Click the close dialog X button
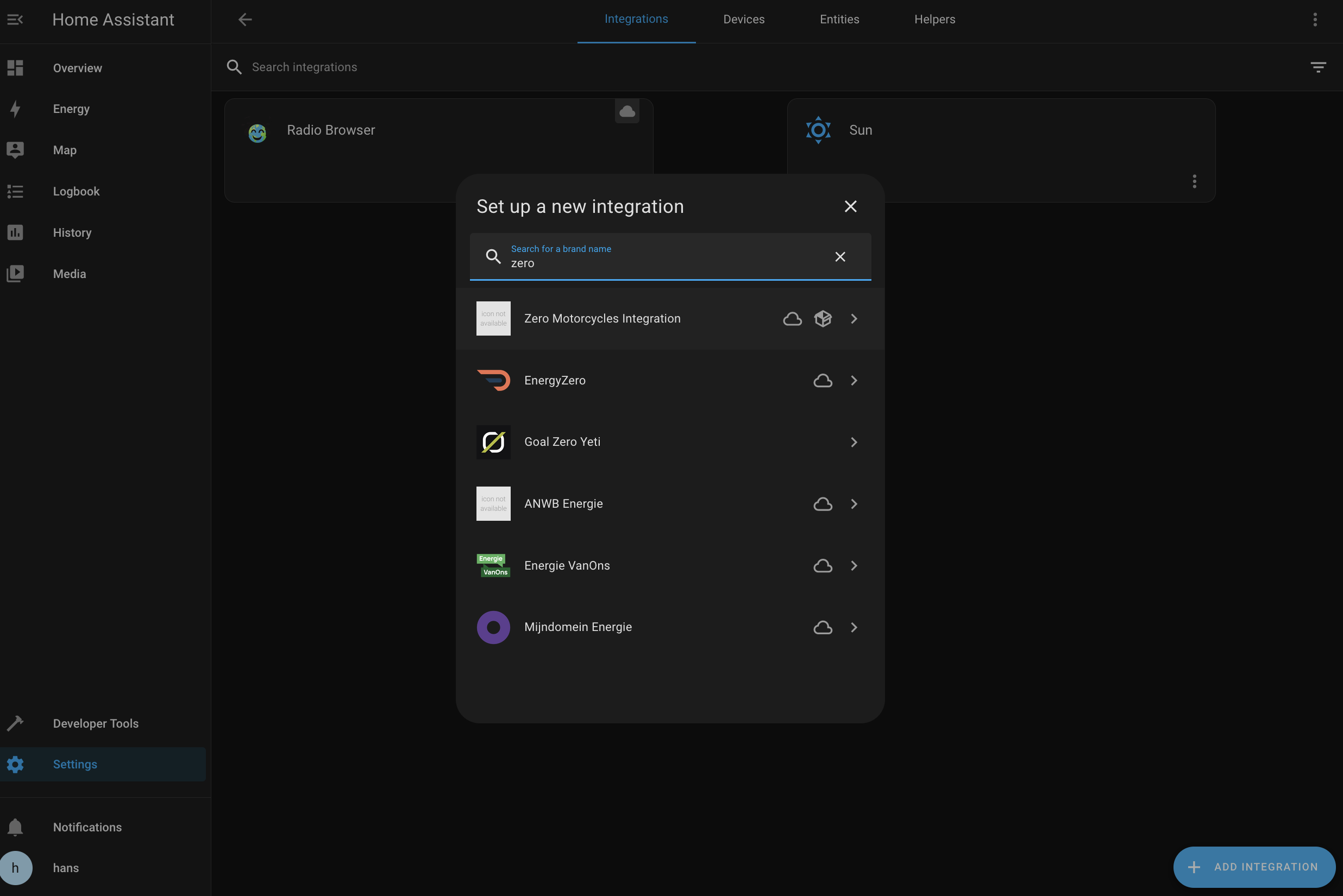The width and height of the screenshot is (1343, 896). pos(850,207)
